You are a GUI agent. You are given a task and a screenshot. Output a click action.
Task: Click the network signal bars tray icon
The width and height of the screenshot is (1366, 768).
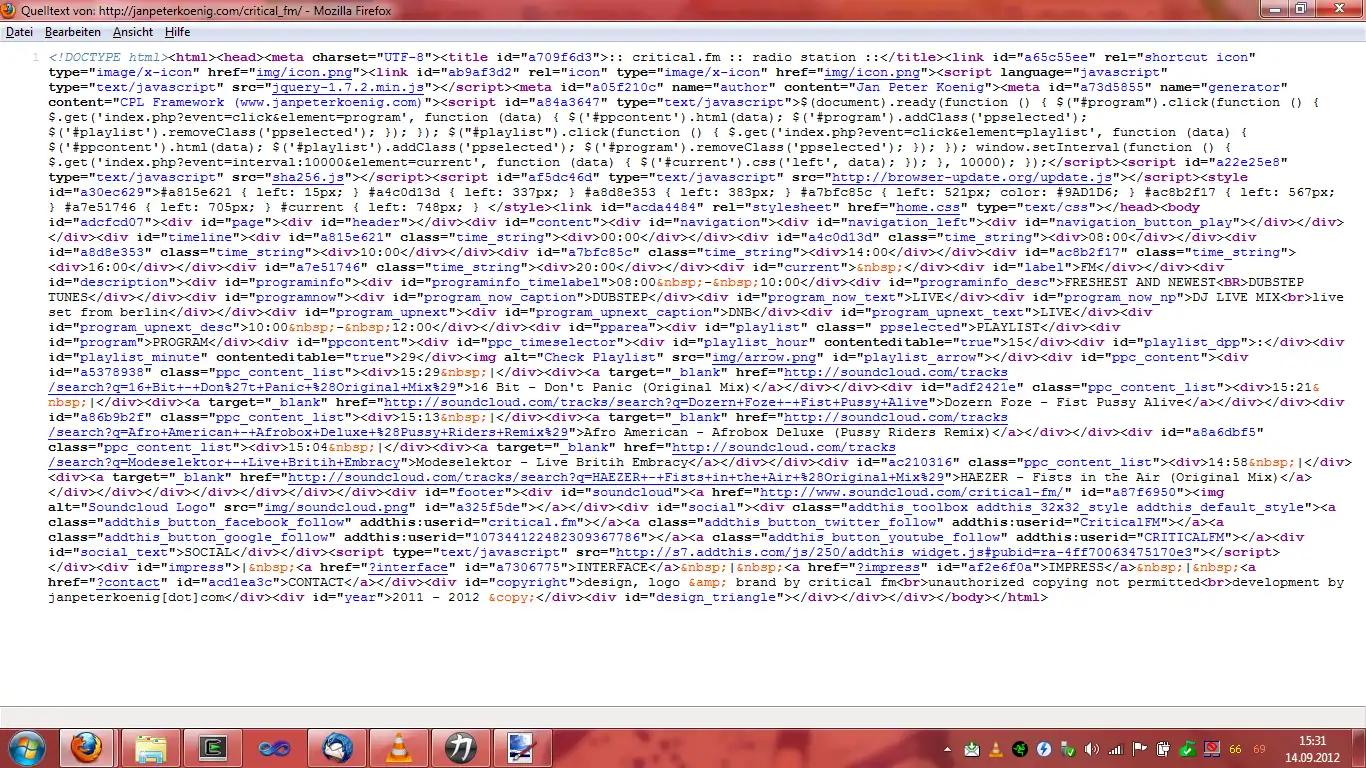[x=1116, y=749]
